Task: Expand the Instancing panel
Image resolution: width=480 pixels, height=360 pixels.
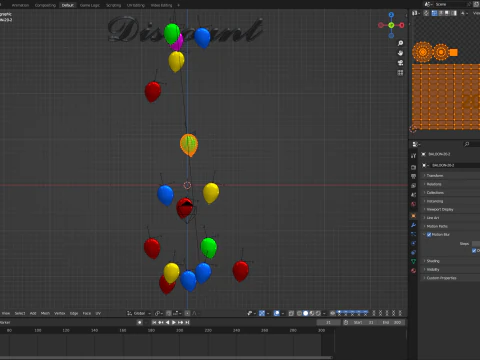Action: click(450, 201)
